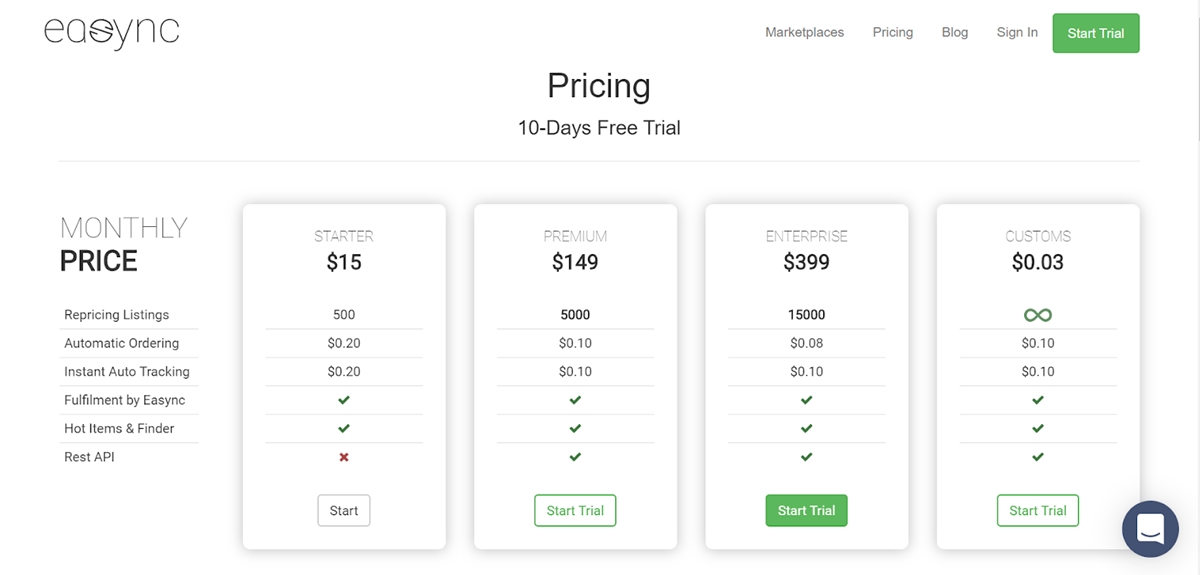Click Enterprise's Hot Items & Finder checkmark
The image size is (1200, 575).
[807, 429]
